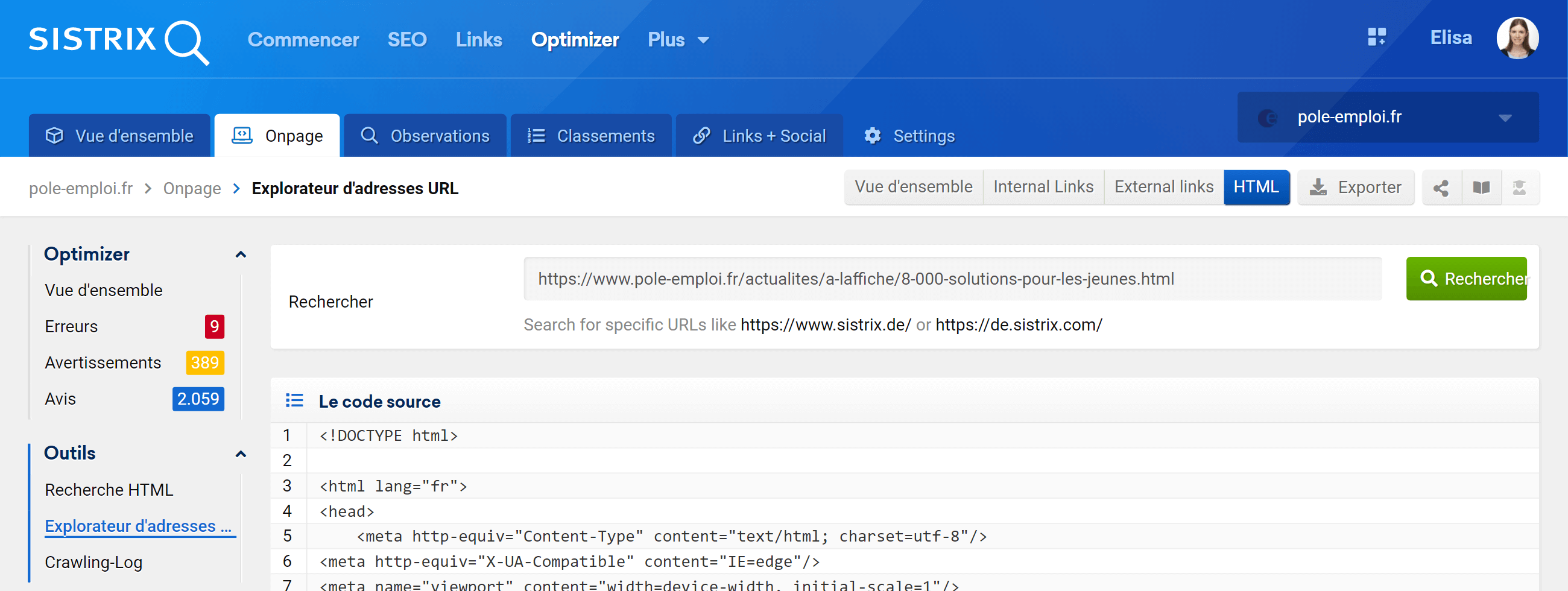Open the Crawling-Log tool
This screenshot has width=1568, height=591.
coord(93,563)
